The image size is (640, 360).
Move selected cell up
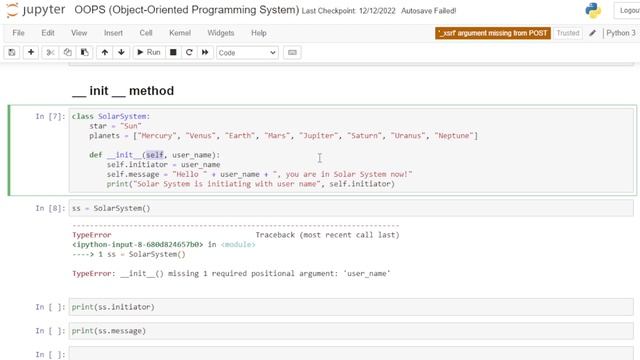[x=105, y=52]
